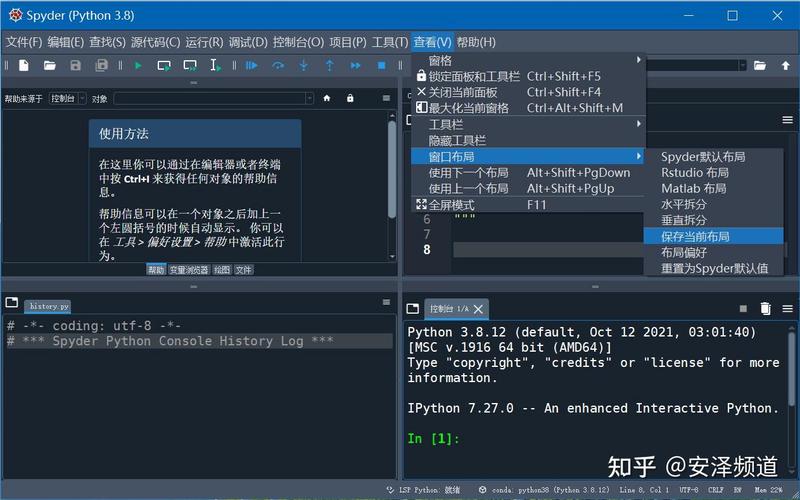This screenshot has width=800, height=500.
Task: Close the 控制台 1/A console tab
Action: click(x=478, y=309)
